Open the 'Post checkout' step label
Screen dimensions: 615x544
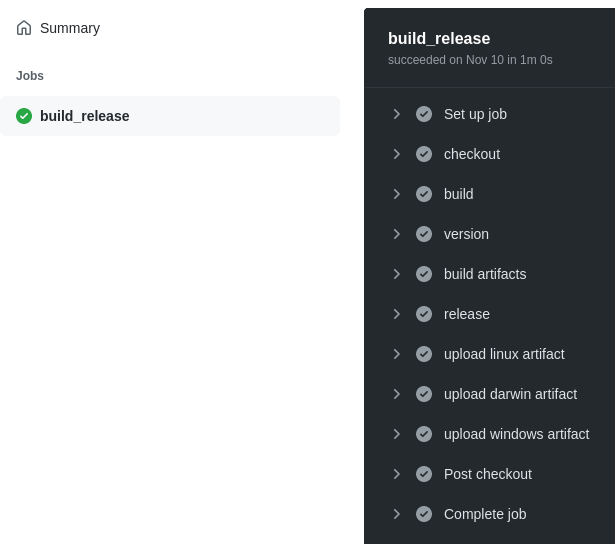coord(488,474)
